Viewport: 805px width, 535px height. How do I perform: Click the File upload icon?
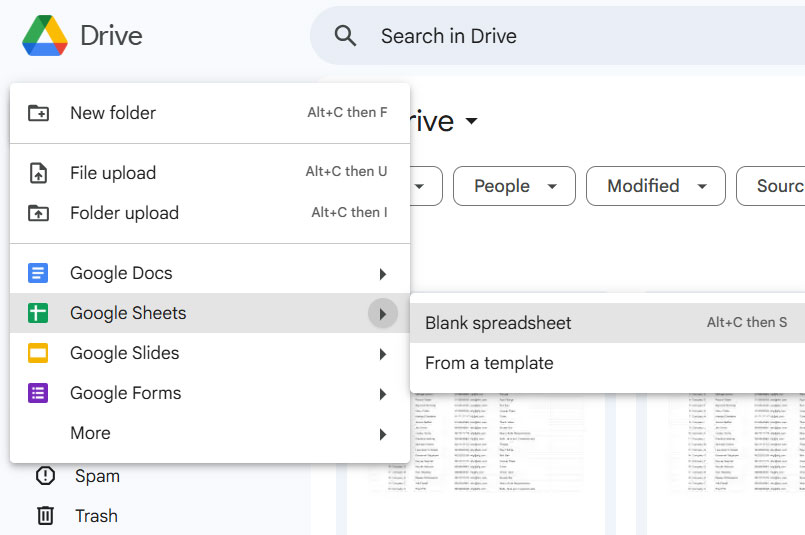38,173
